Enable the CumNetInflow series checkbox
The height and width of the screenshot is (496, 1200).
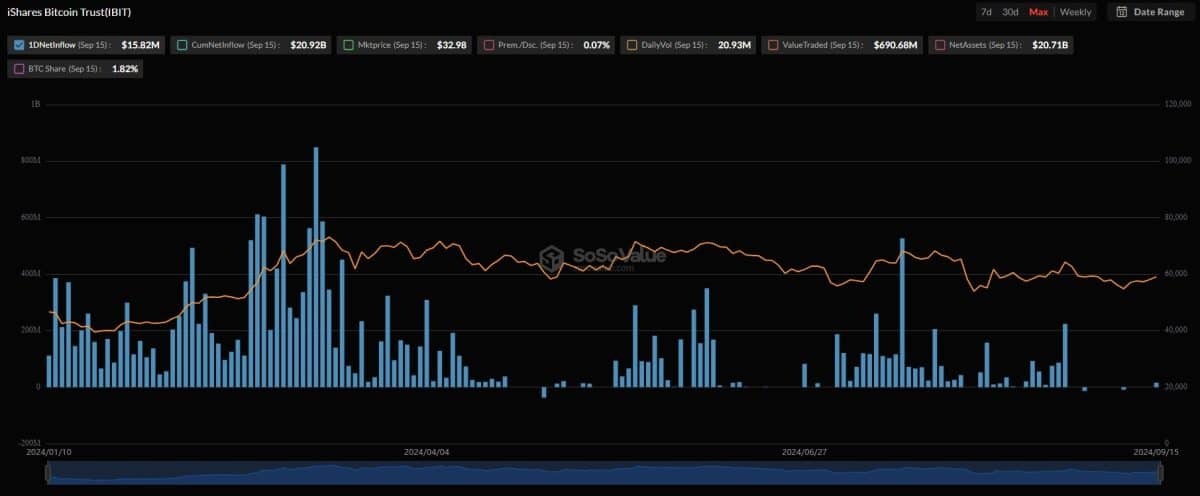[x=181, y=45]
